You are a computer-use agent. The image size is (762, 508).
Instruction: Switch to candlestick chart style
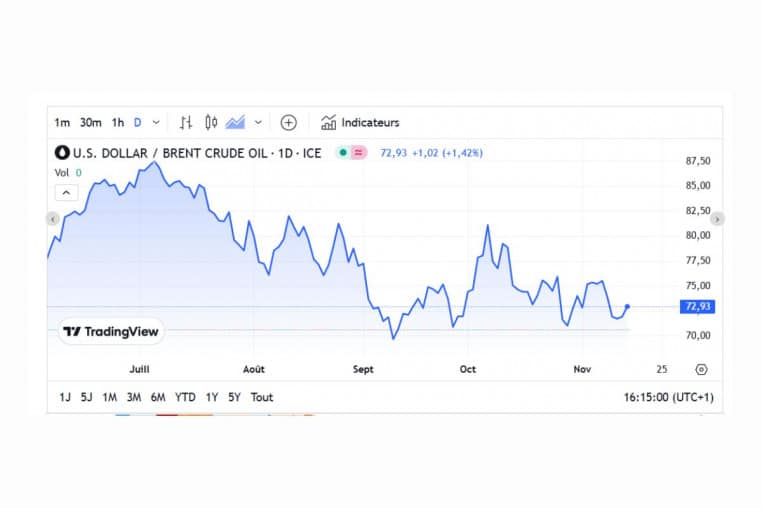coord(211,123)
